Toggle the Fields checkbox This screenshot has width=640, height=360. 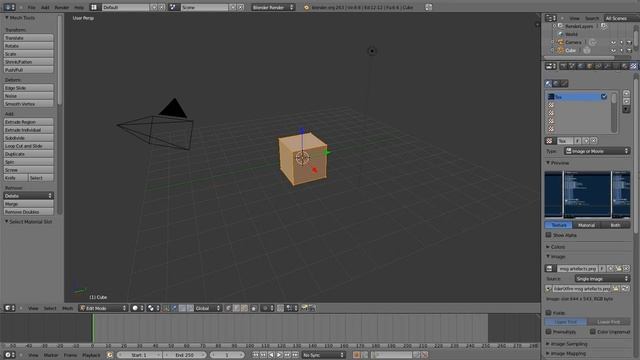tap(548, 313)
